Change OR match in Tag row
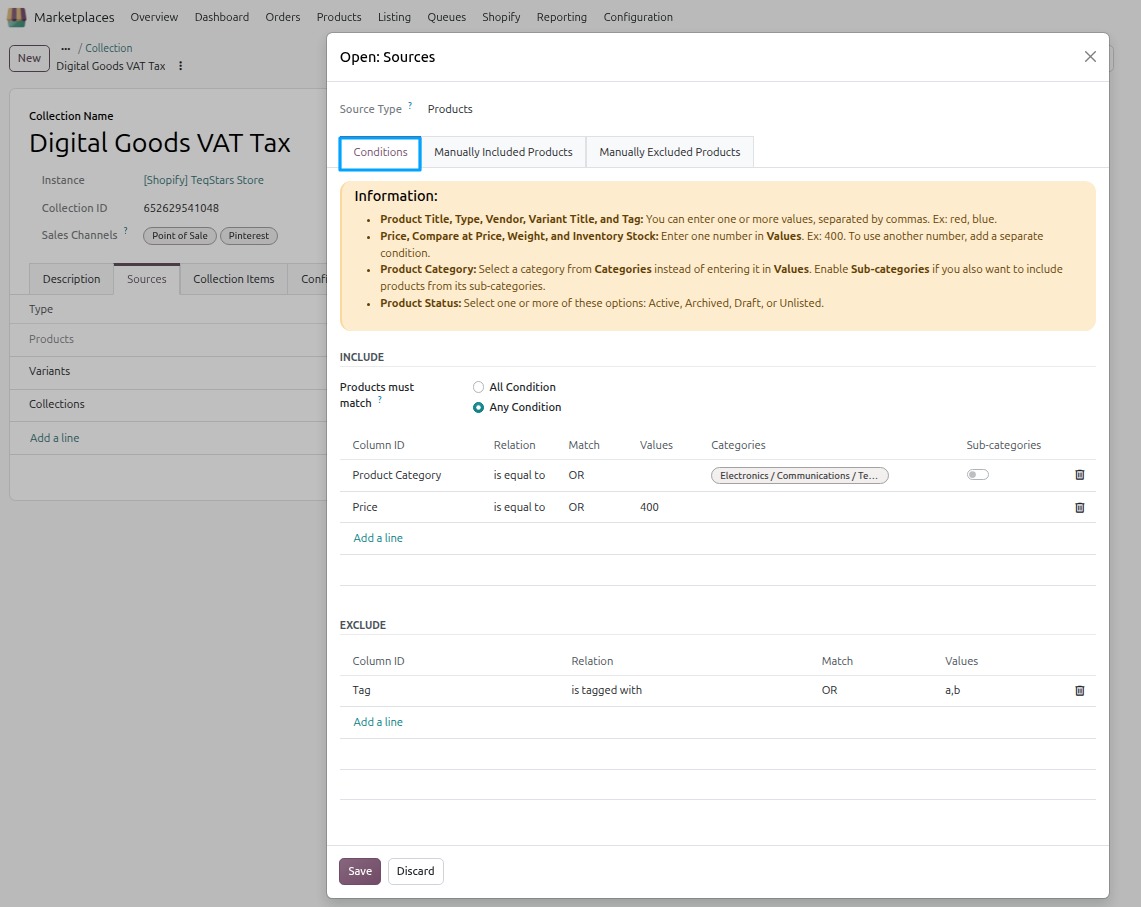 pyautogui.click(x=830, y=690)
